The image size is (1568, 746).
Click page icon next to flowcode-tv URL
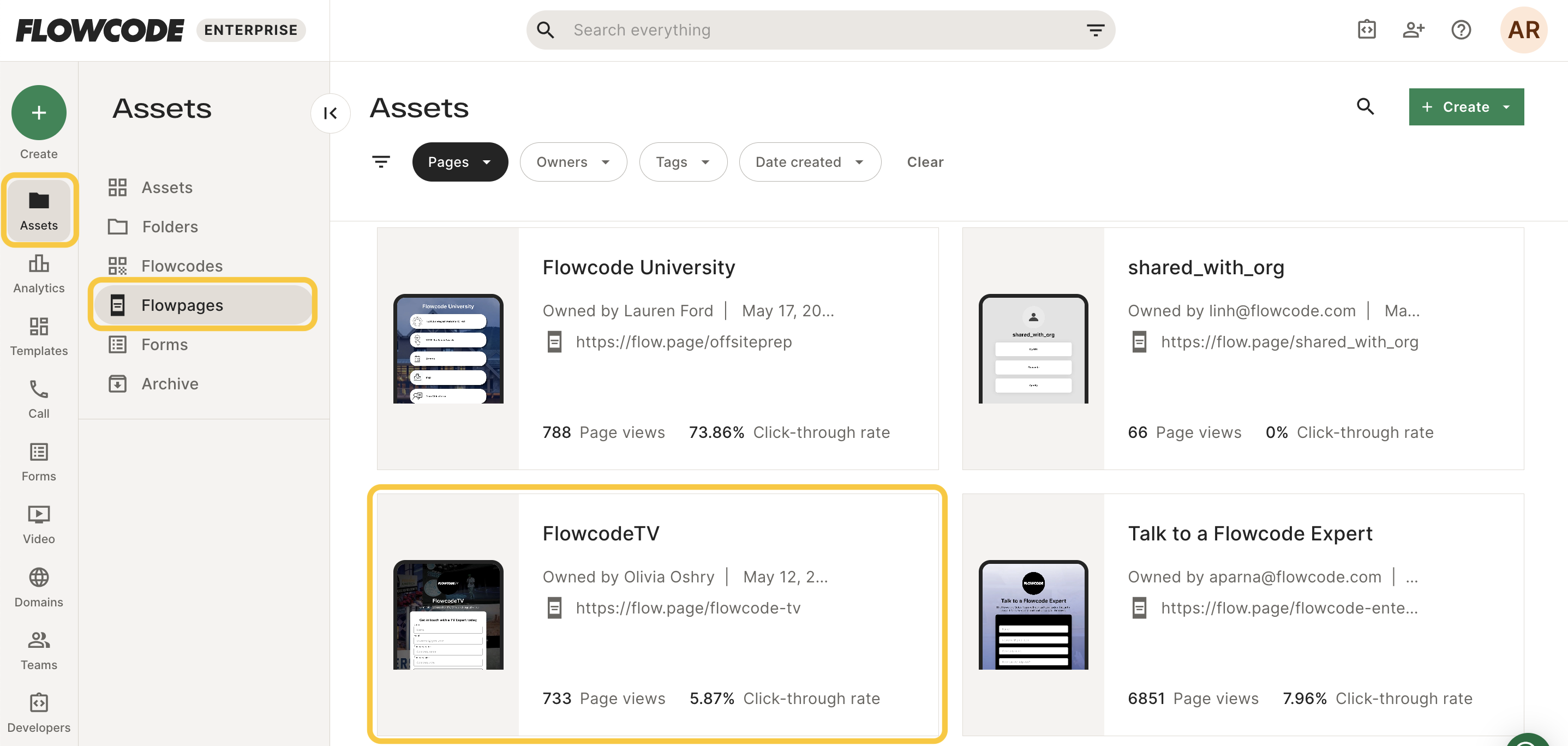click(x=554, y=608)
